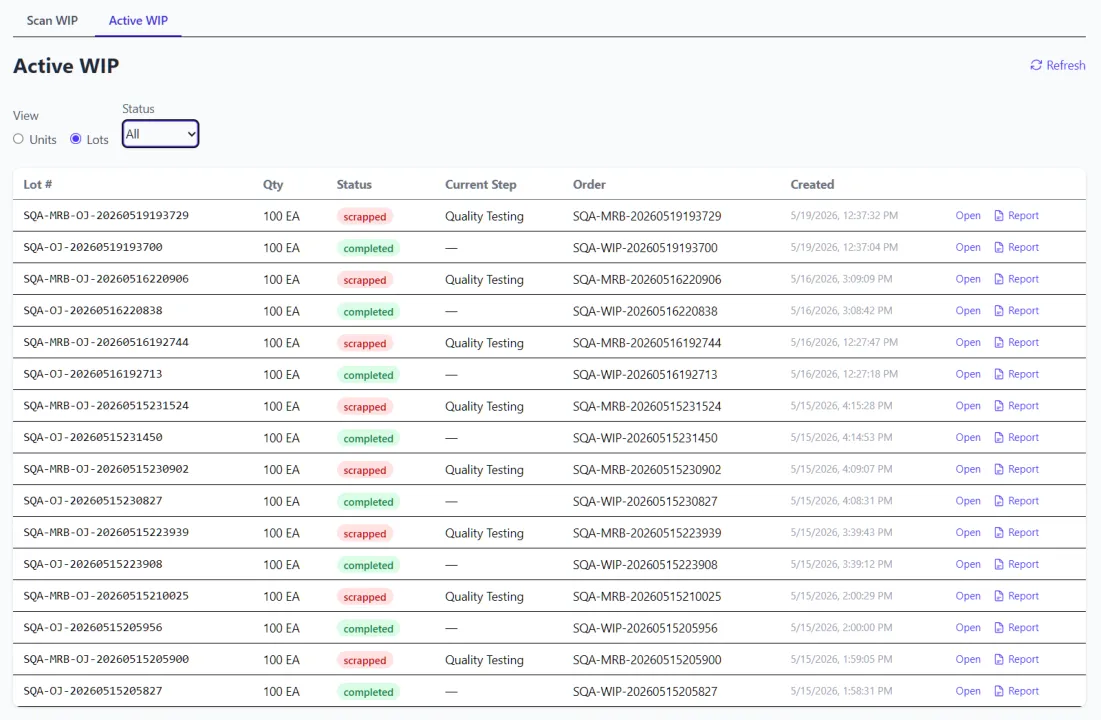Click Report icon for lot SQA-MRB-OJ-20260515231524
Image resolution: width=1101 pixels, height=720 pixels.
click(998, 406)
